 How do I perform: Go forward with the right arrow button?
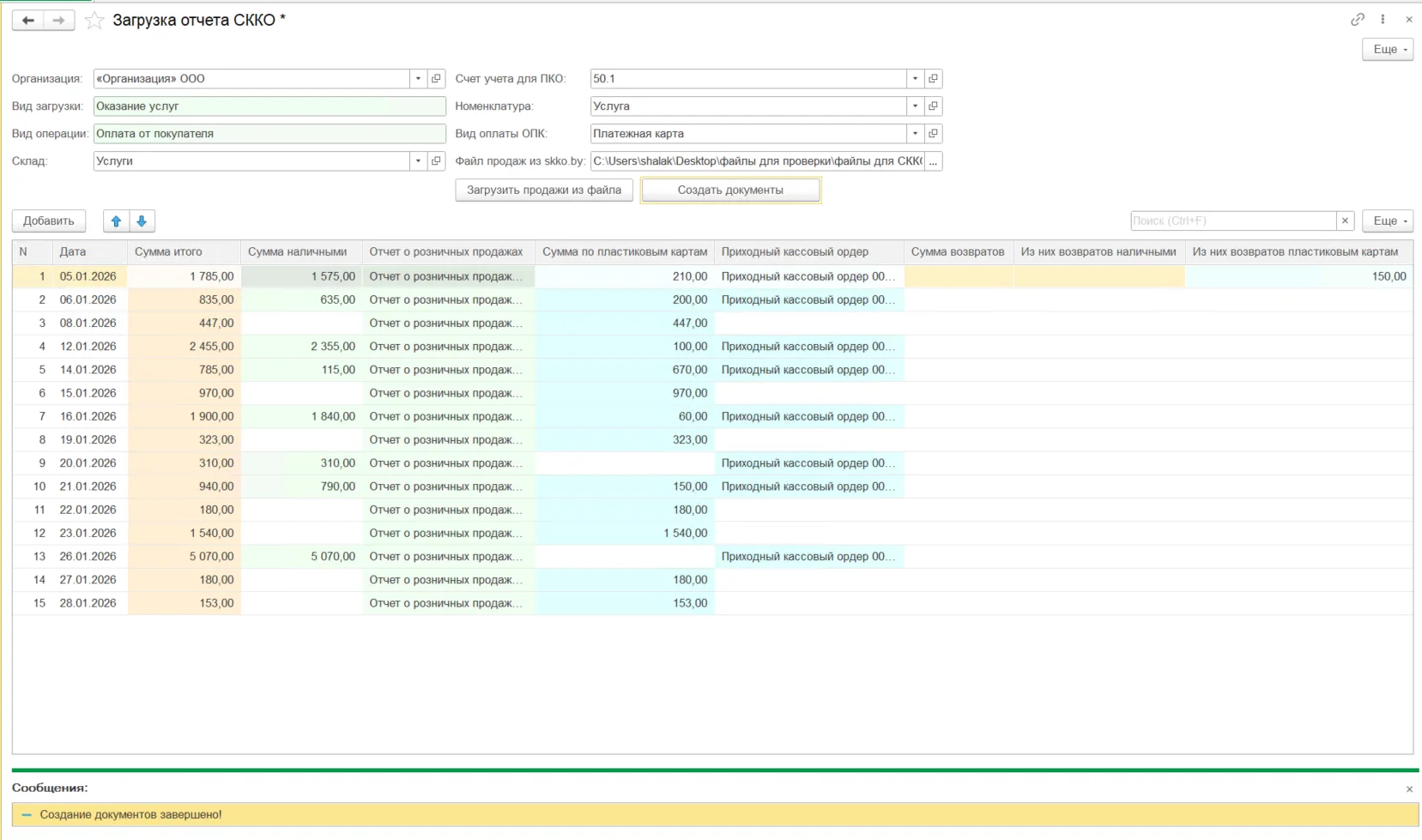tap(58, 20)
